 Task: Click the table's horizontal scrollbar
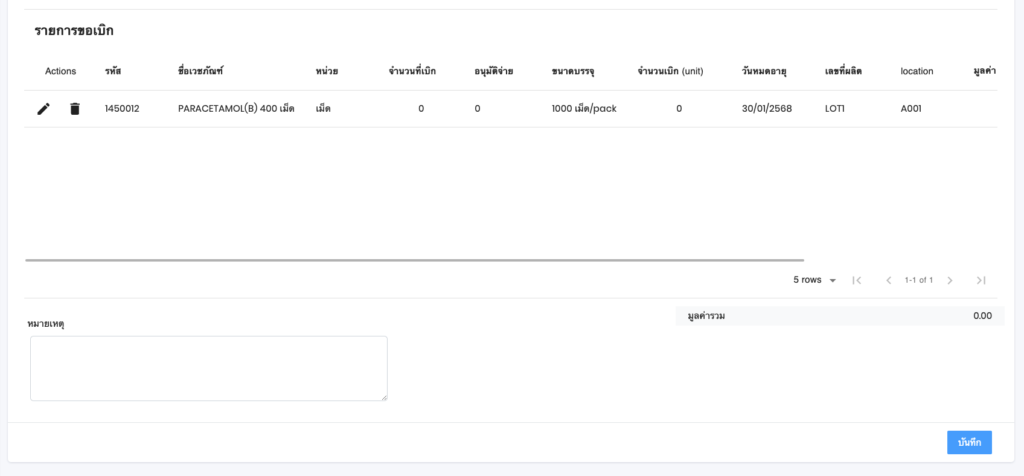(x=414, y=260)
